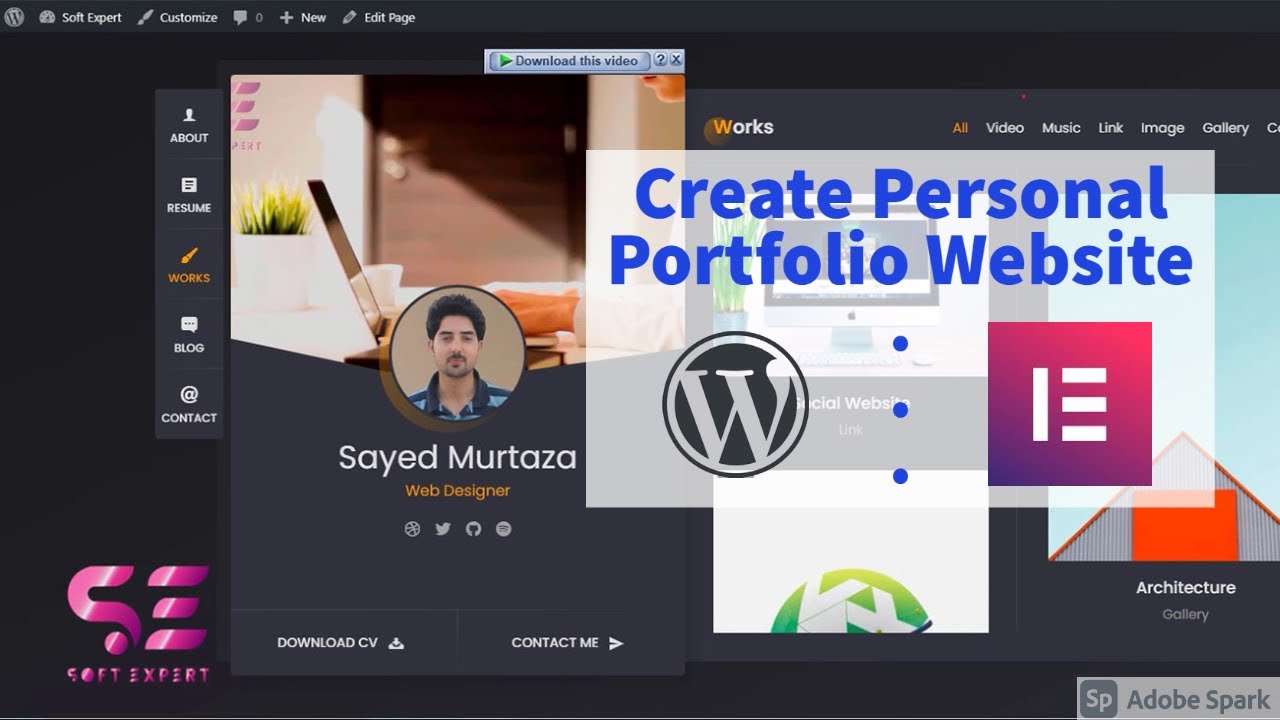The width and height of the screenshot is (1280, 720).
Task: Click the Spotify social icon
Action: tap(504, 529)
